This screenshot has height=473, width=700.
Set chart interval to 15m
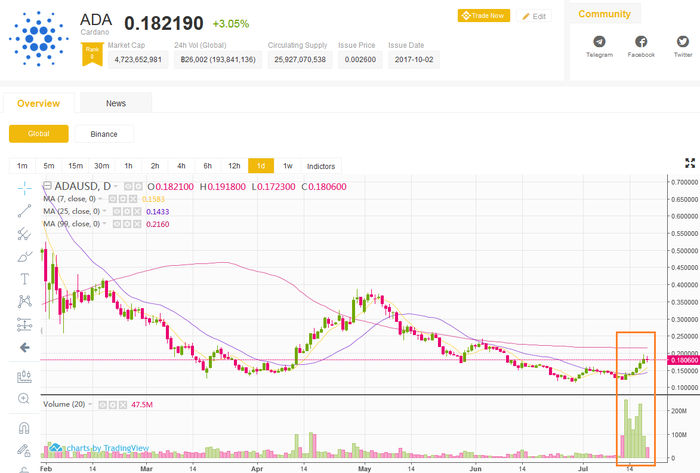tap(75, 166)
